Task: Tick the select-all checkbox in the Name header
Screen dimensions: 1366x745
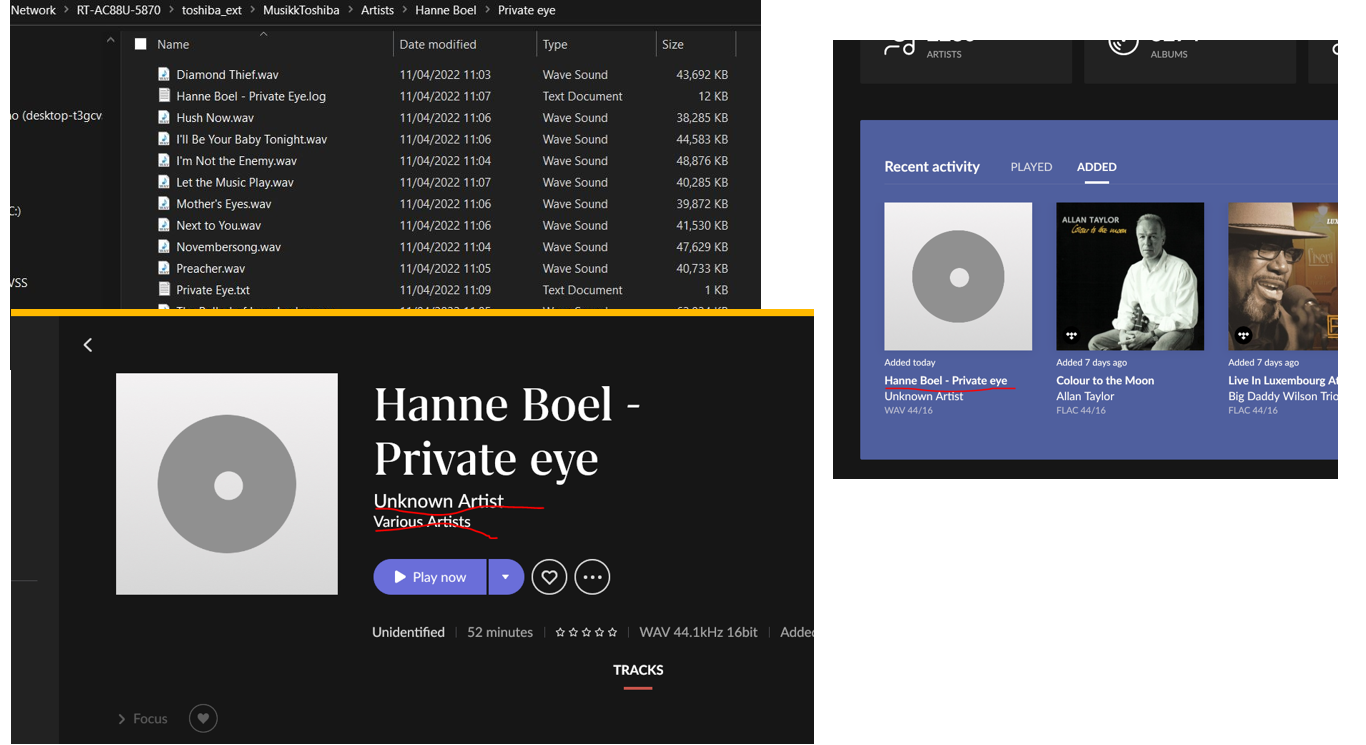Action: [x=140, y=44]
